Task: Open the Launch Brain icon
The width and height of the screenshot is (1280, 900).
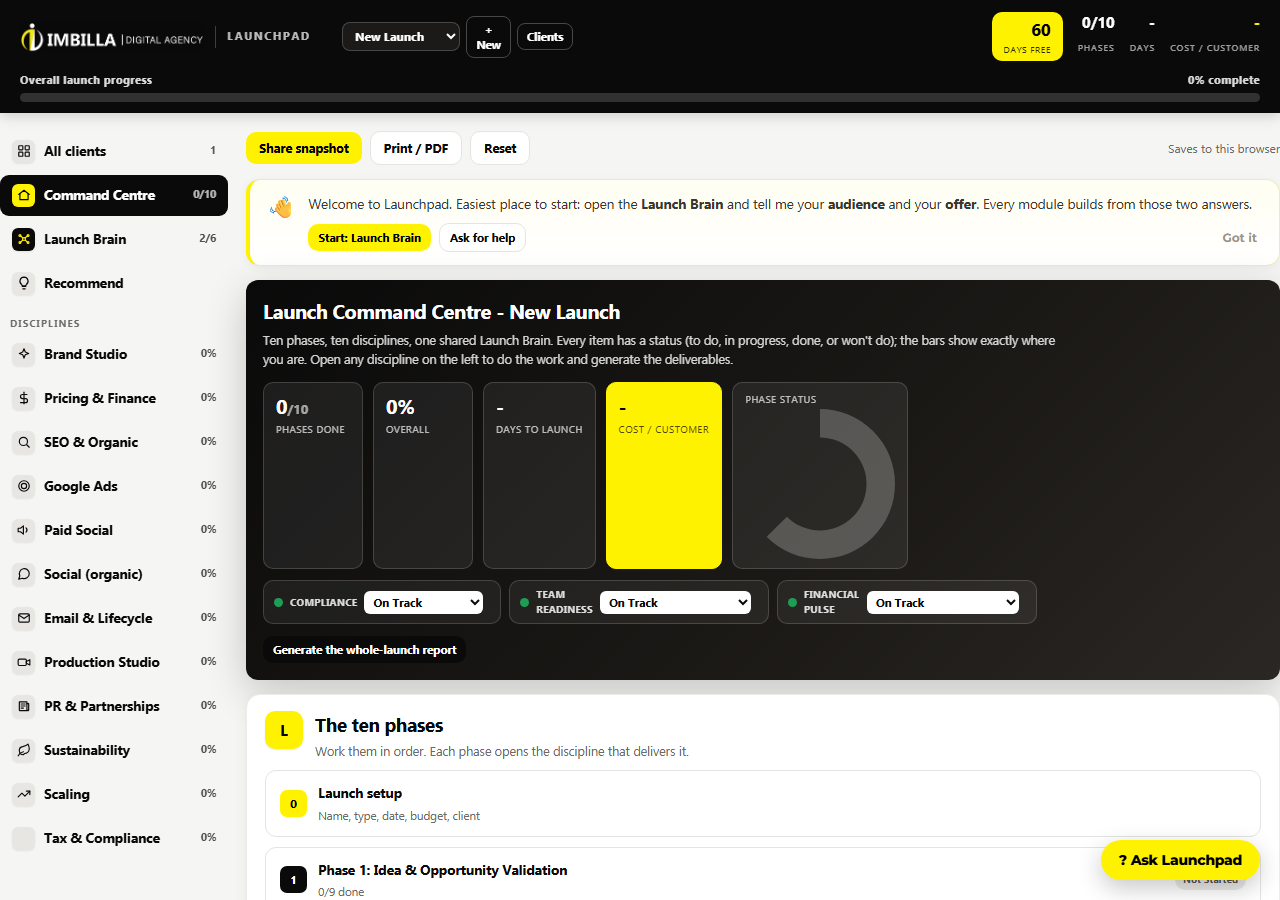Action: click(23, 239)
